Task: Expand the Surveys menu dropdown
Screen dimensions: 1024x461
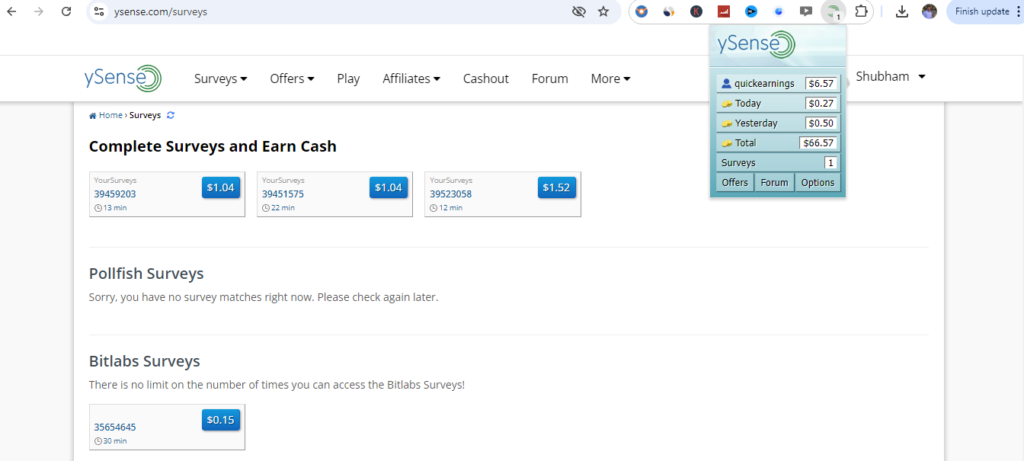Action: pyautogui.click(x=221, y=78)
